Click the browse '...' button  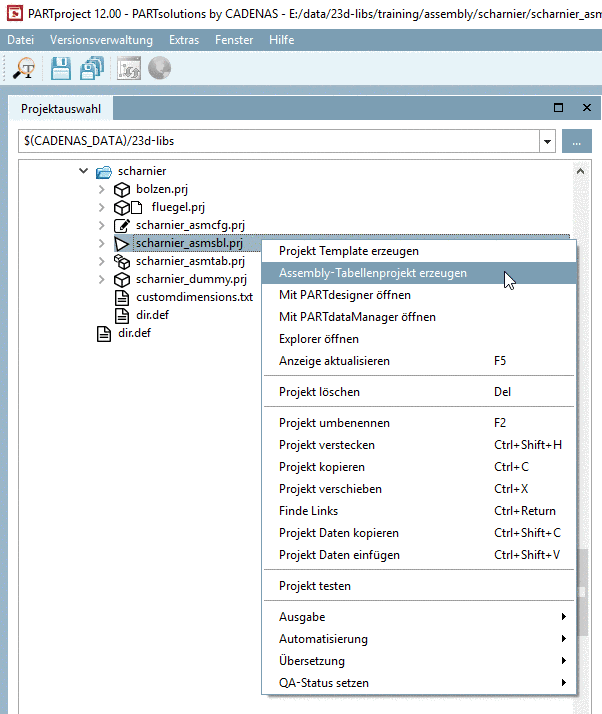(576, 141)
